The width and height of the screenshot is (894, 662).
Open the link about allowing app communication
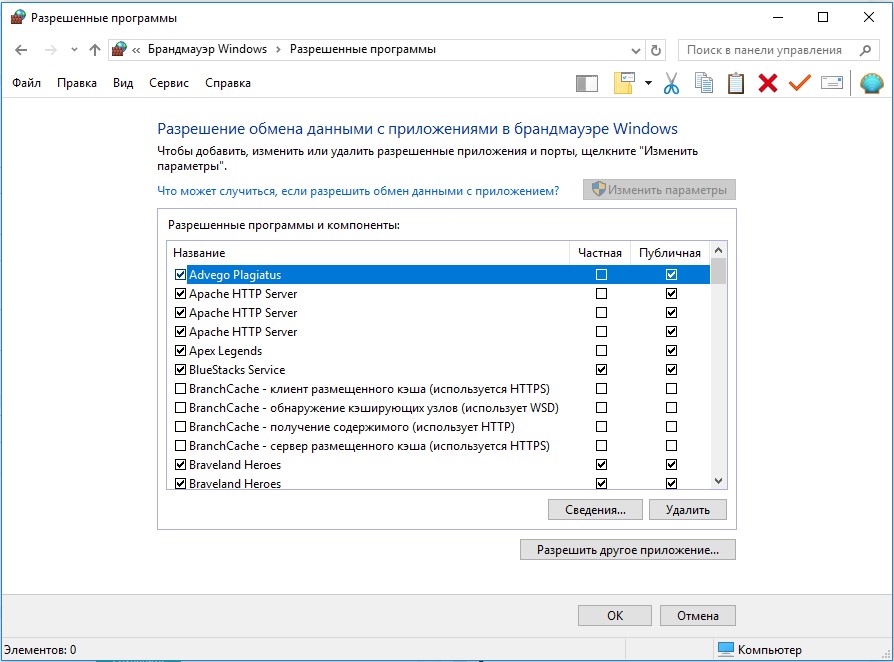pyautogui.click(x=358, y=191)
